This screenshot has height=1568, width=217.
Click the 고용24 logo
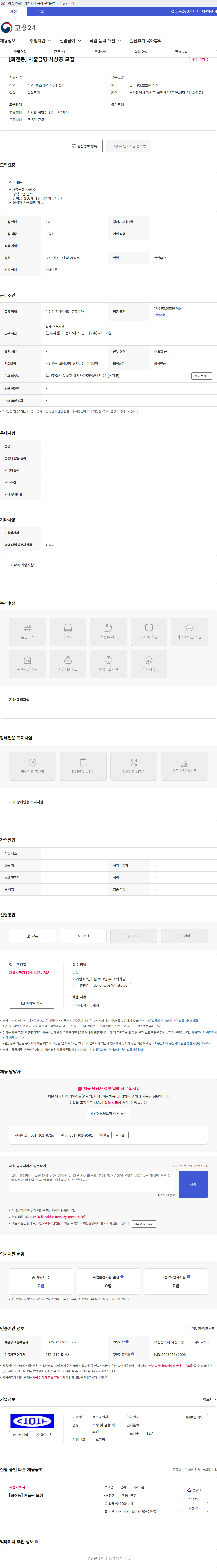tap(18, 27)
